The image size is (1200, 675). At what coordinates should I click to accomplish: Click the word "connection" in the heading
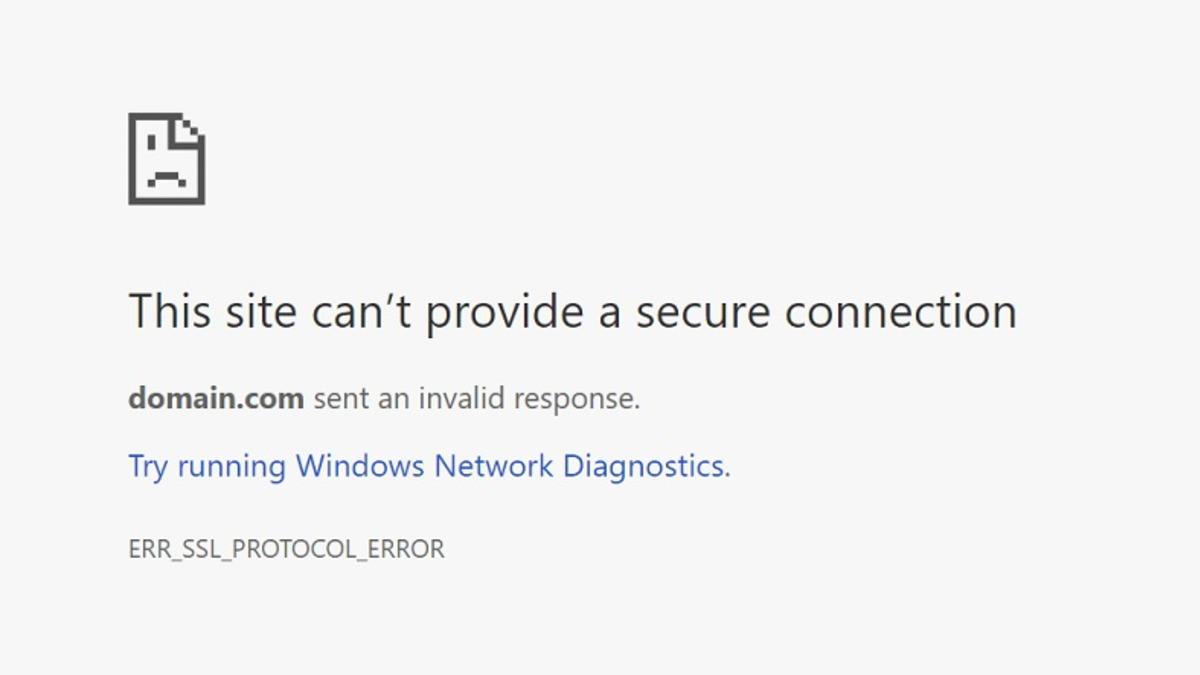coord(900,311)
